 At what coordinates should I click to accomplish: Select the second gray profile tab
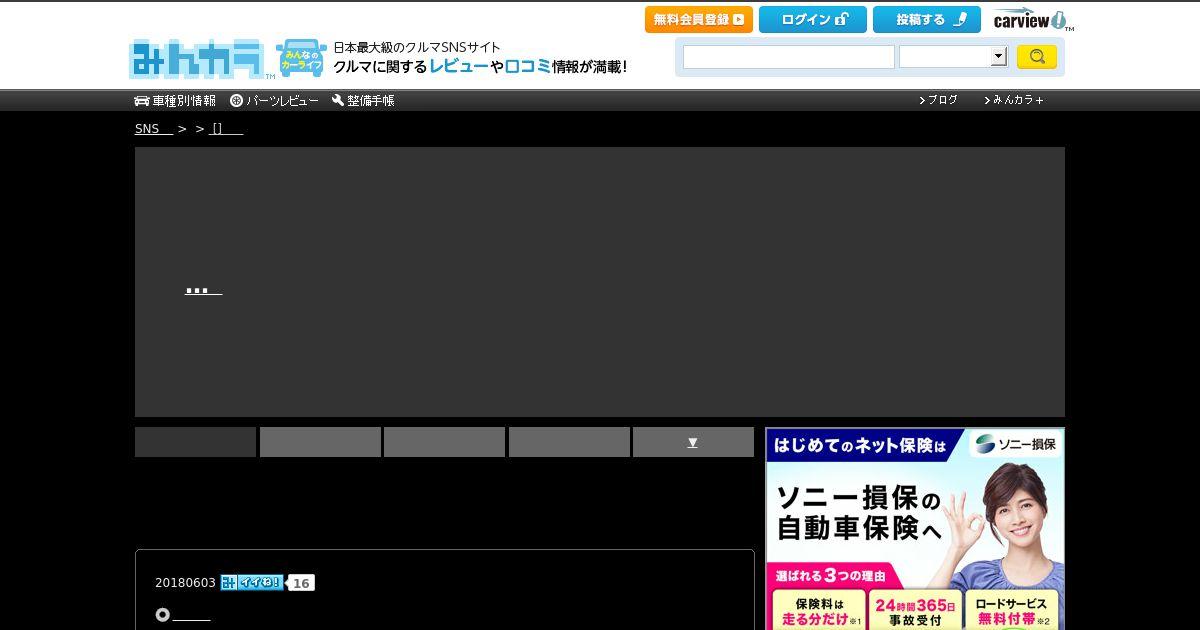pyautogui.click(x=320, y=442)
